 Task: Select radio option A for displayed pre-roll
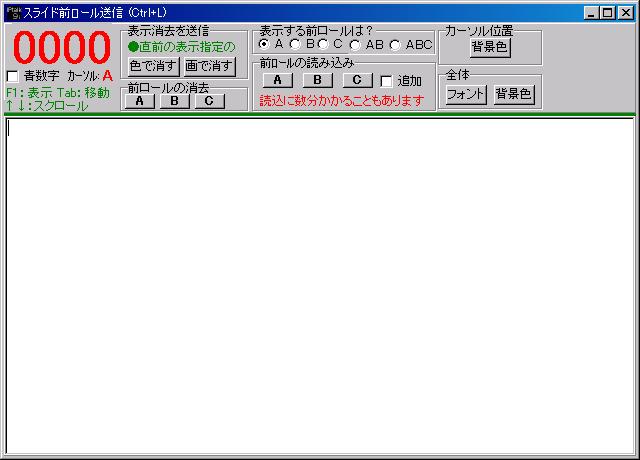[264, 44]
